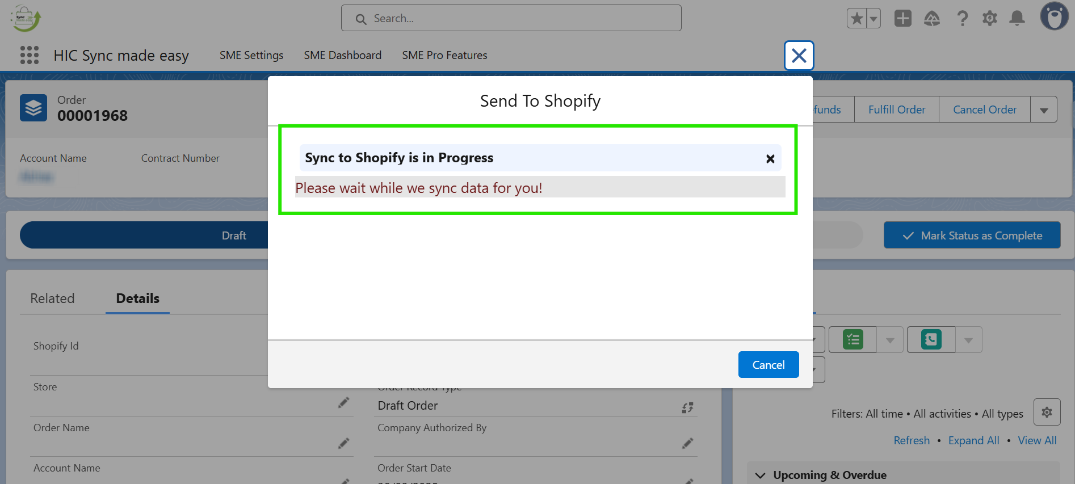This screenshot has width=1075, height=484.
Task: Click the favorites star icon
Action: coord(857,18)
